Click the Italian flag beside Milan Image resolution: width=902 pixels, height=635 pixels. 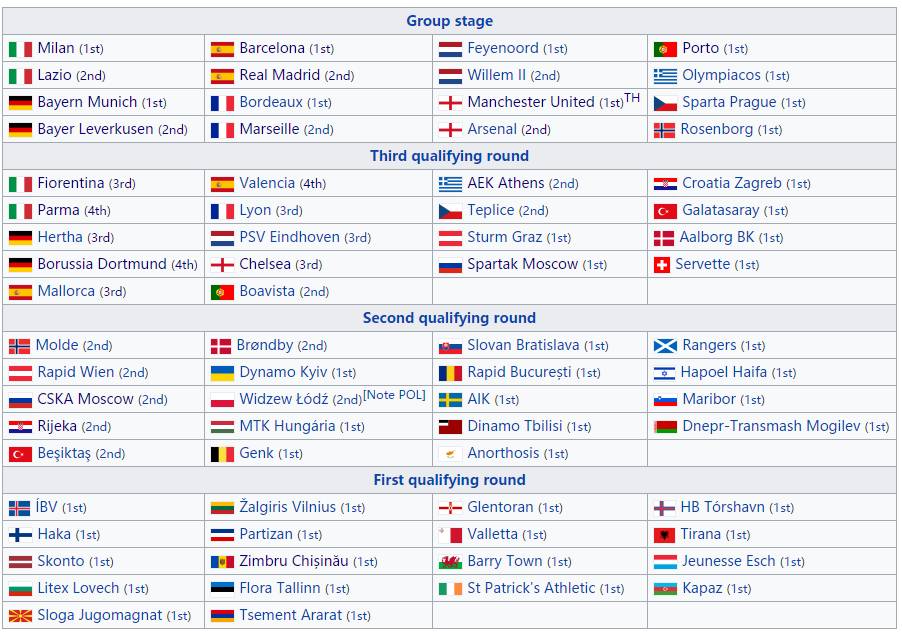point(20,49)
